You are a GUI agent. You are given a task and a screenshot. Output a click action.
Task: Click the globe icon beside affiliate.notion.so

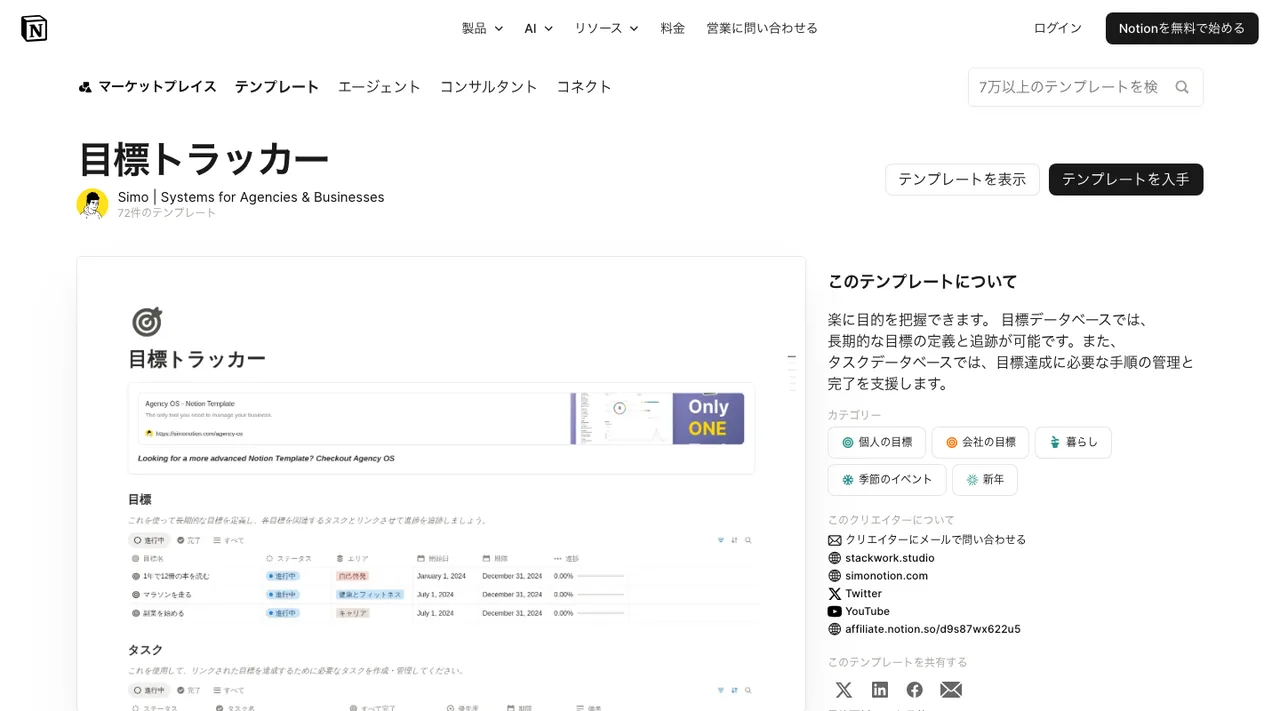click(835, 629)
